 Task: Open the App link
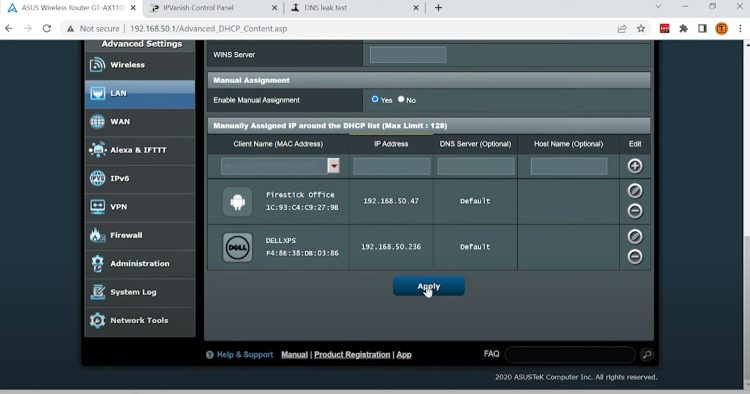click(x=404, y=354)
